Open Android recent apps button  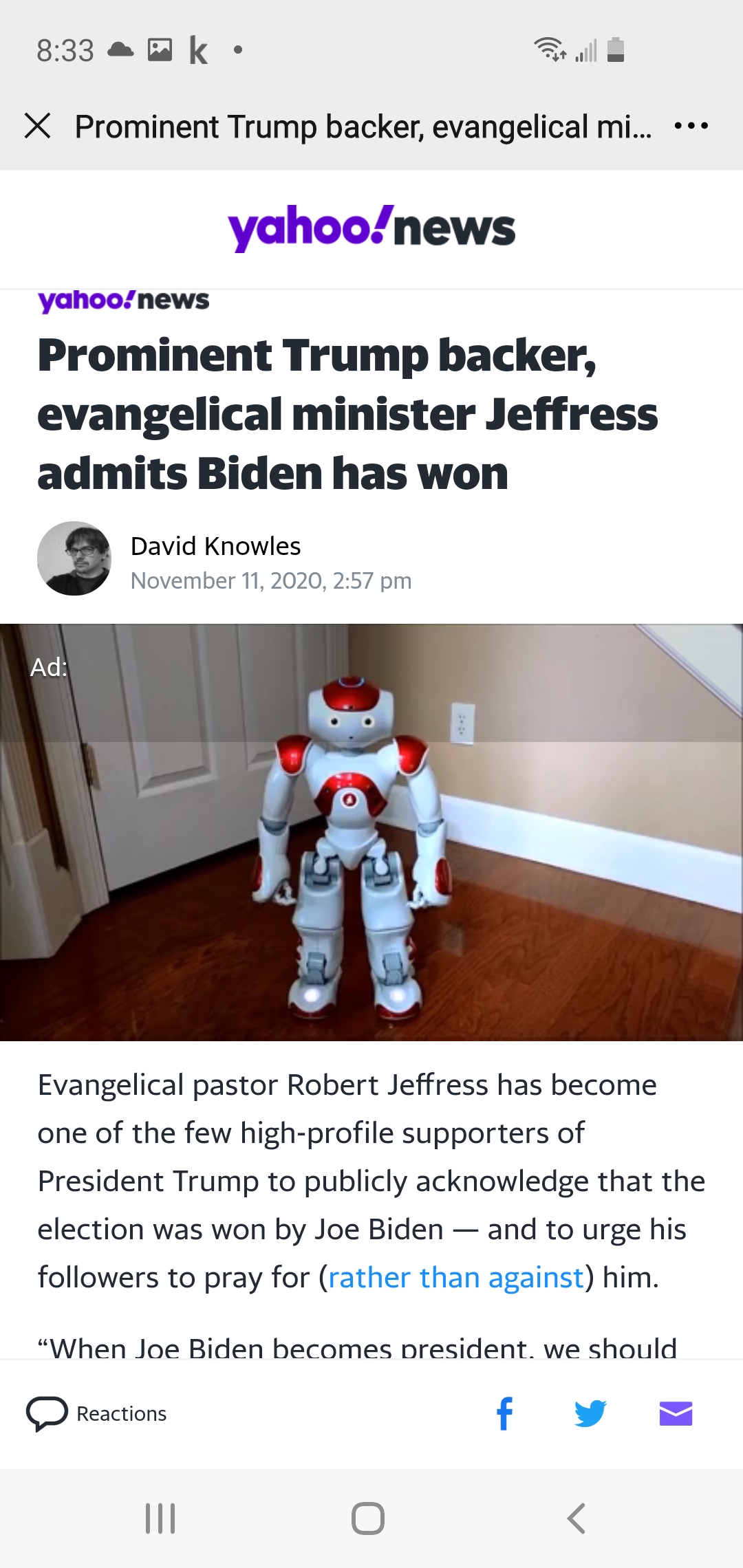coord(160,1518)
